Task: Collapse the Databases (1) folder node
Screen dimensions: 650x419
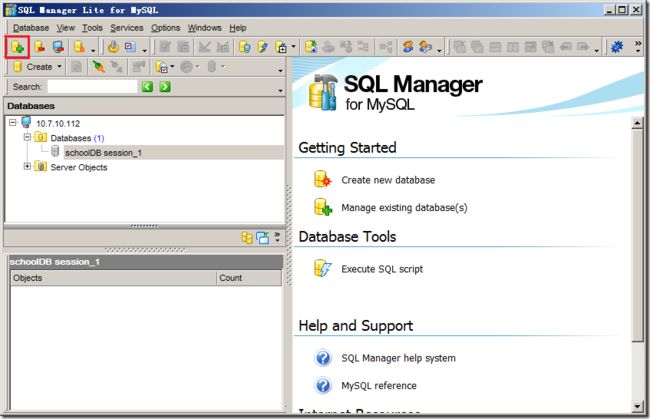Action: tap(27, 137)
